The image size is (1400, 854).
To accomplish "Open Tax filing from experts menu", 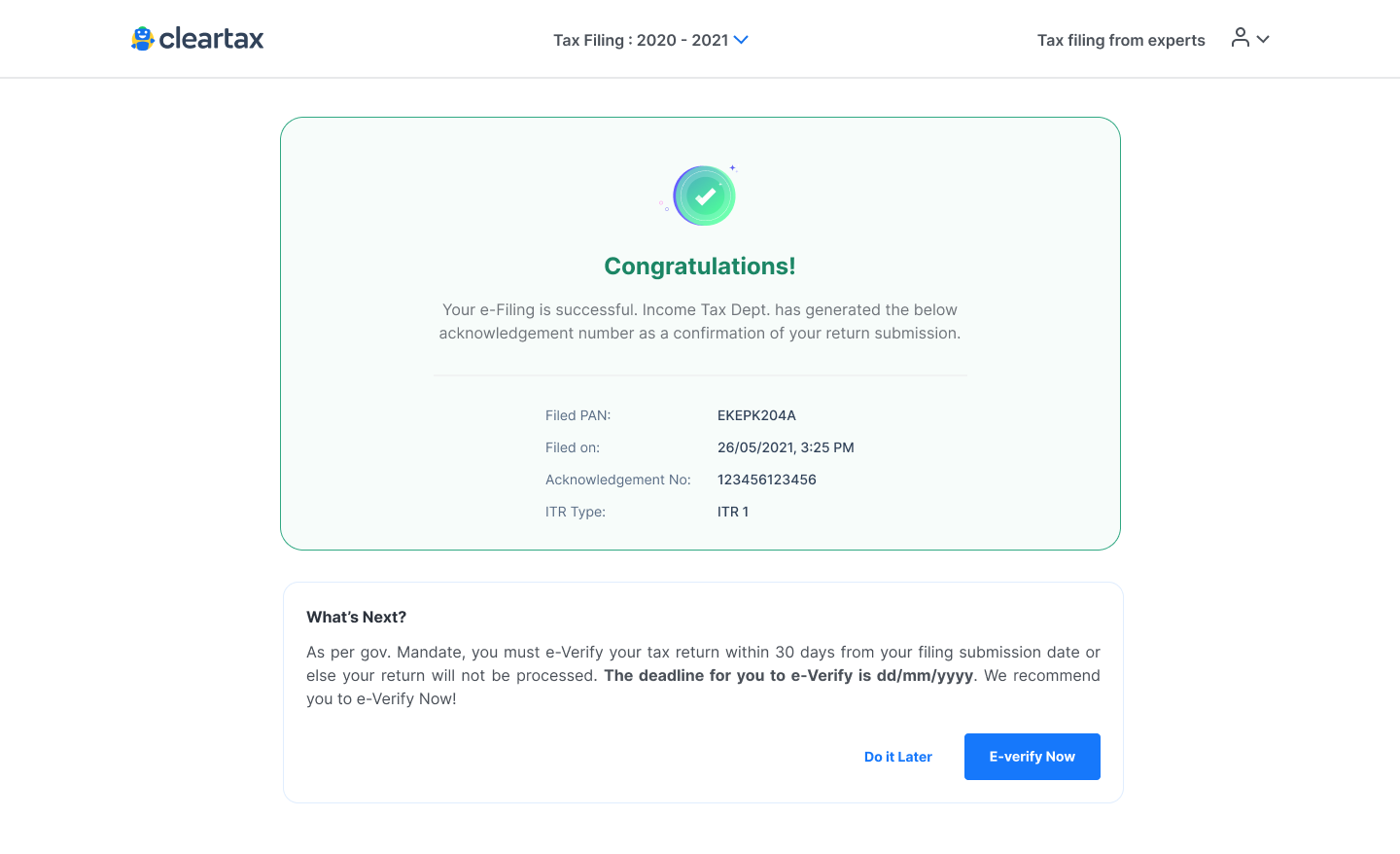I will [1120, 40].
